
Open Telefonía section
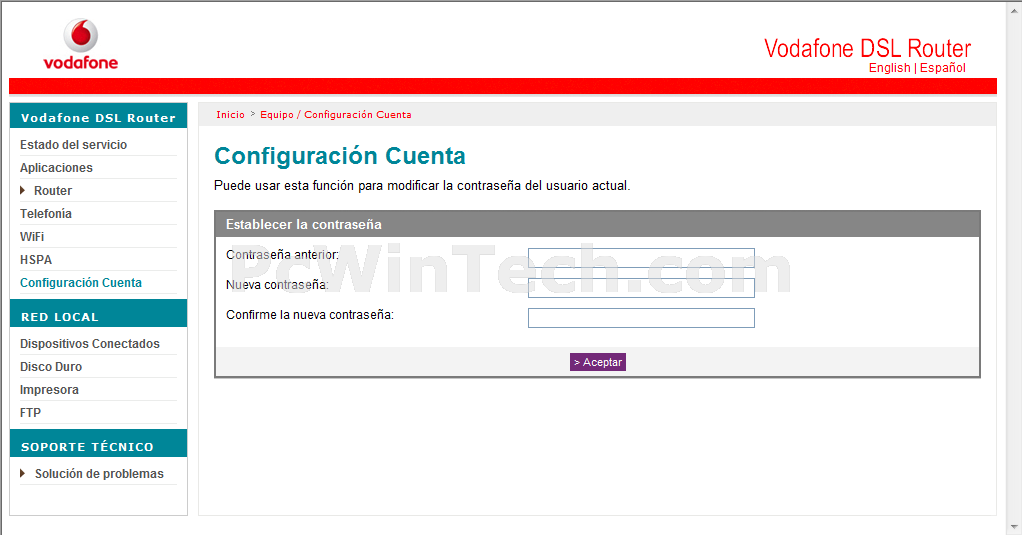[46, 214]
